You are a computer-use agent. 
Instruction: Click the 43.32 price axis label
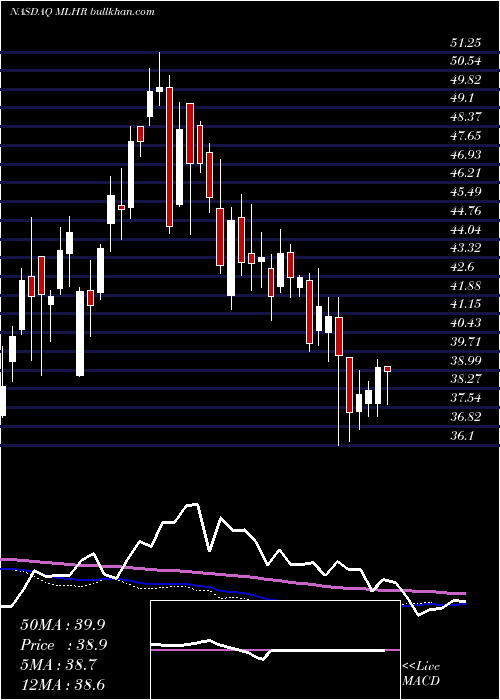pos(466,248)
